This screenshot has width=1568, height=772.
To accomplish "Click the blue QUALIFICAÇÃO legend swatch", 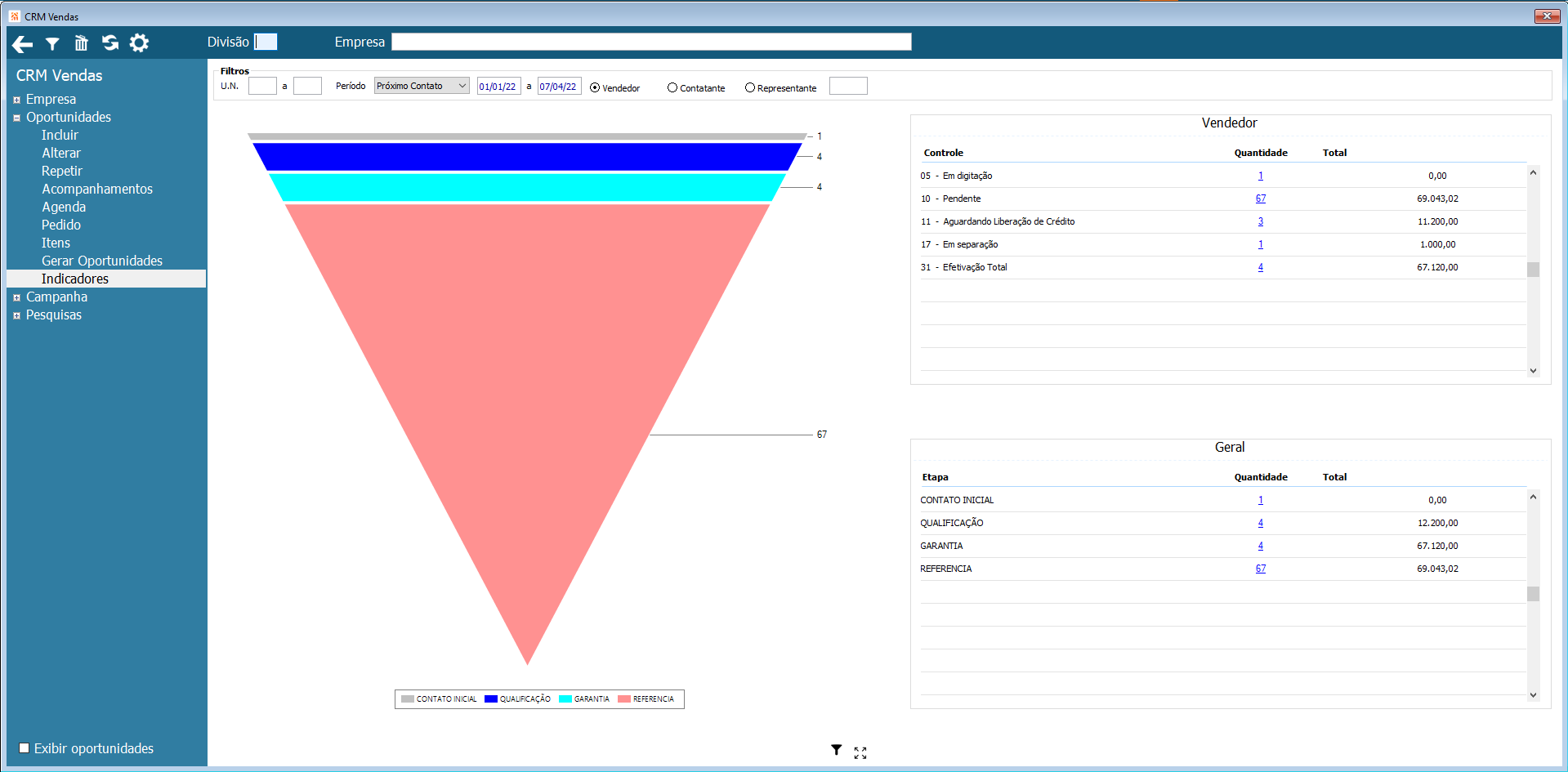I will click(x=491, y=699).
